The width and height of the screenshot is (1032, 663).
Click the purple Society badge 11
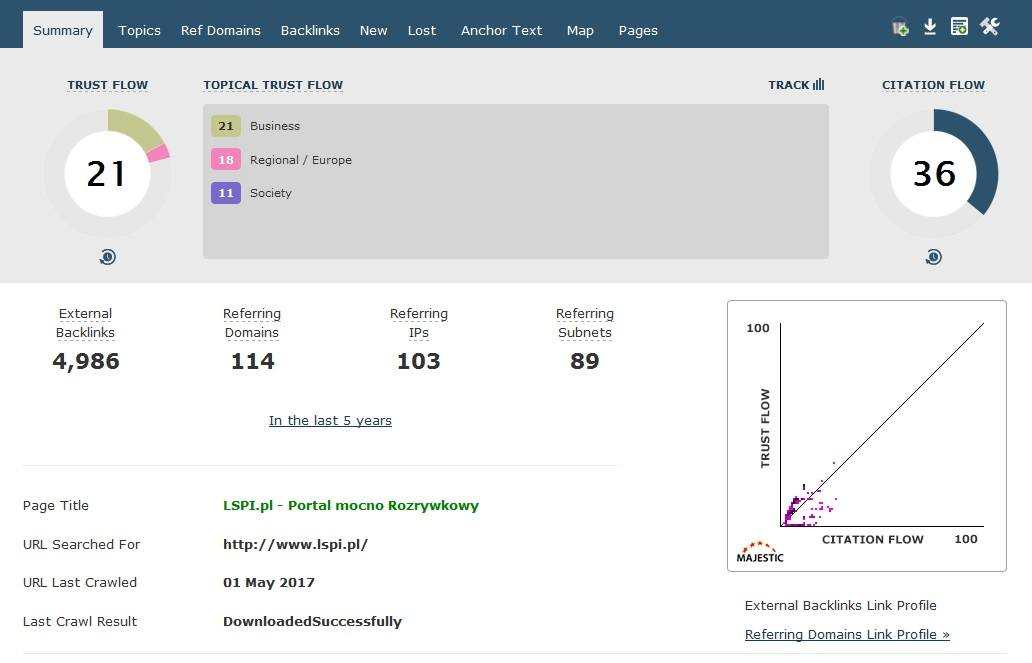click(x=226, y=193)
